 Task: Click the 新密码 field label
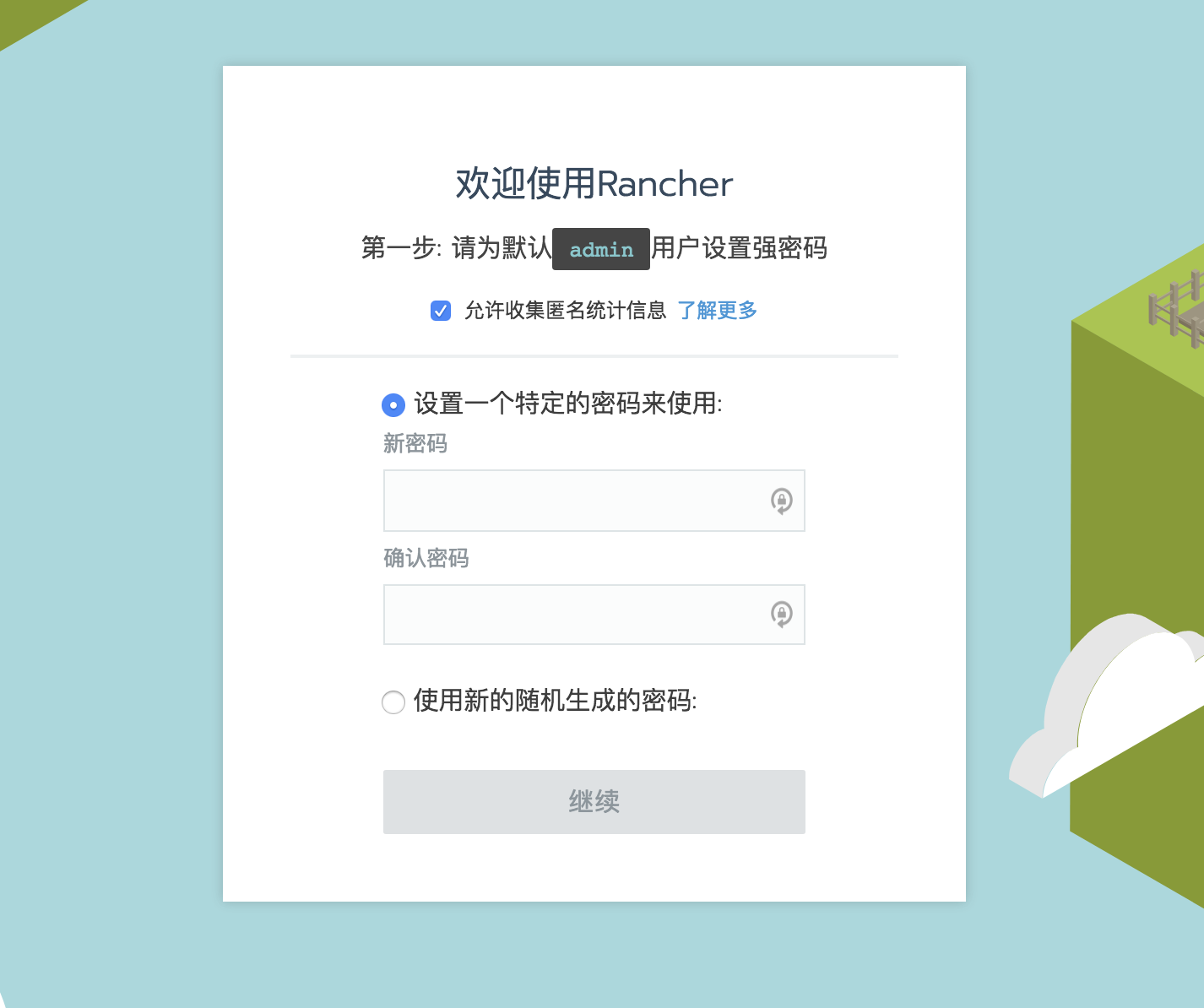[415, 443]
